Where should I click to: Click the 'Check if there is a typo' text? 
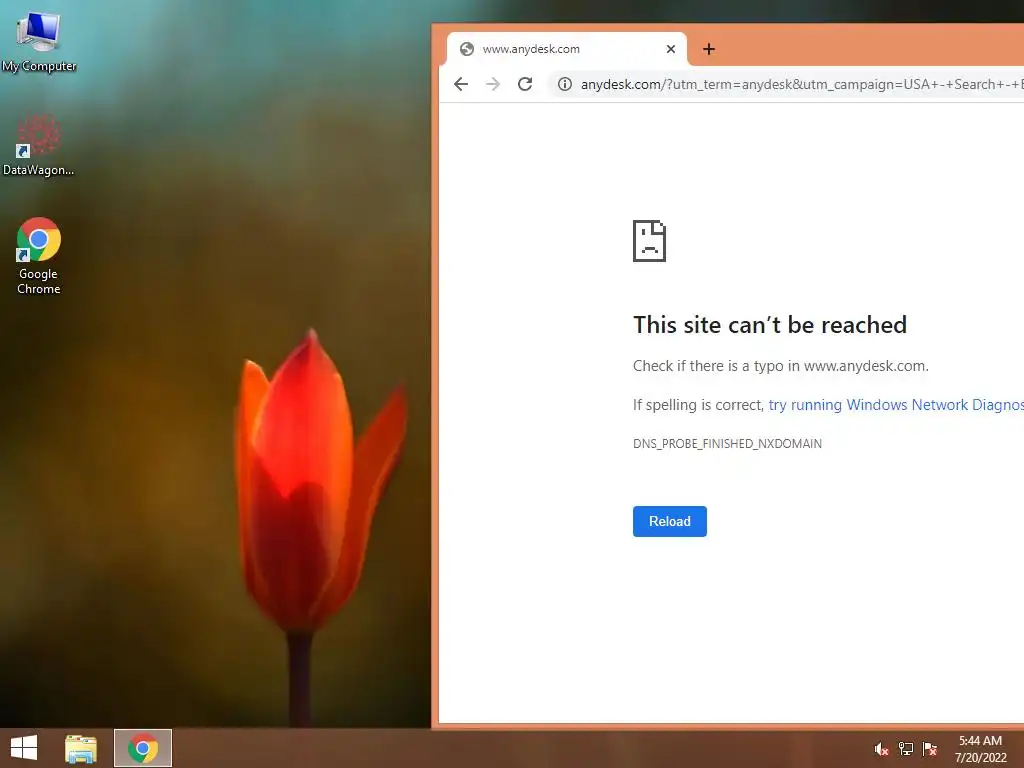pos(780,366)
